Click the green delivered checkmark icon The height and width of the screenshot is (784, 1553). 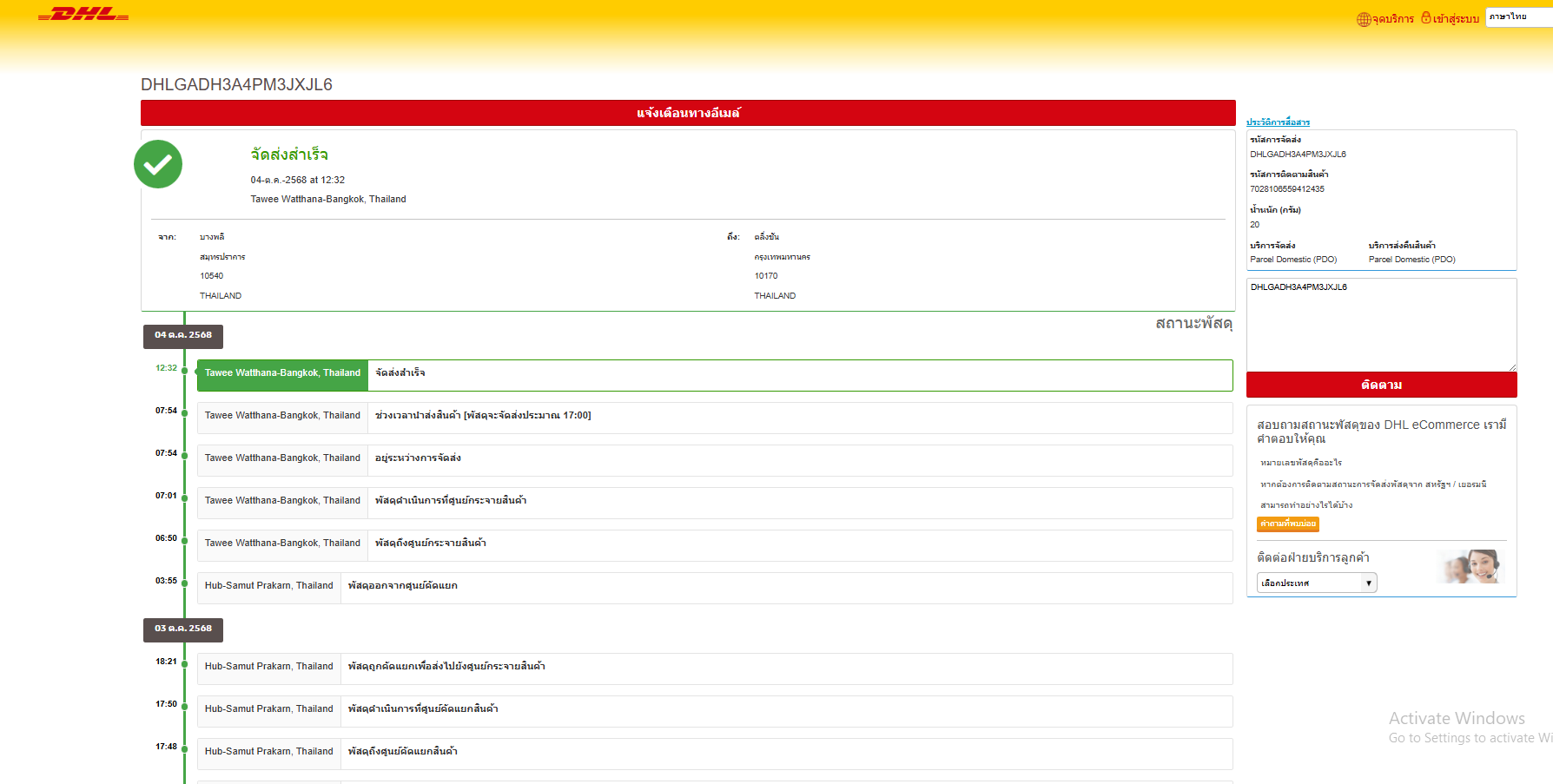tap(158, 164)
